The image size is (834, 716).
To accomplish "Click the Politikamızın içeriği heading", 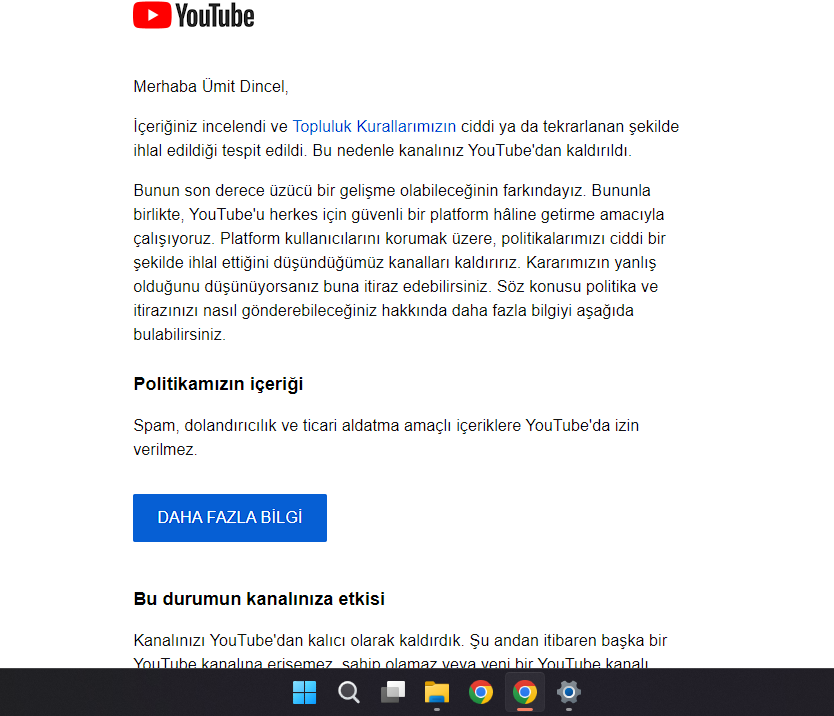I will point(218,384).
